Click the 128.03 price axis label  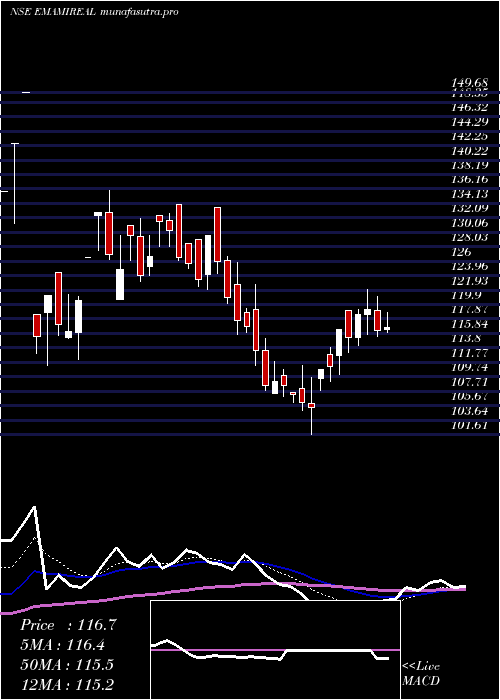470,238
